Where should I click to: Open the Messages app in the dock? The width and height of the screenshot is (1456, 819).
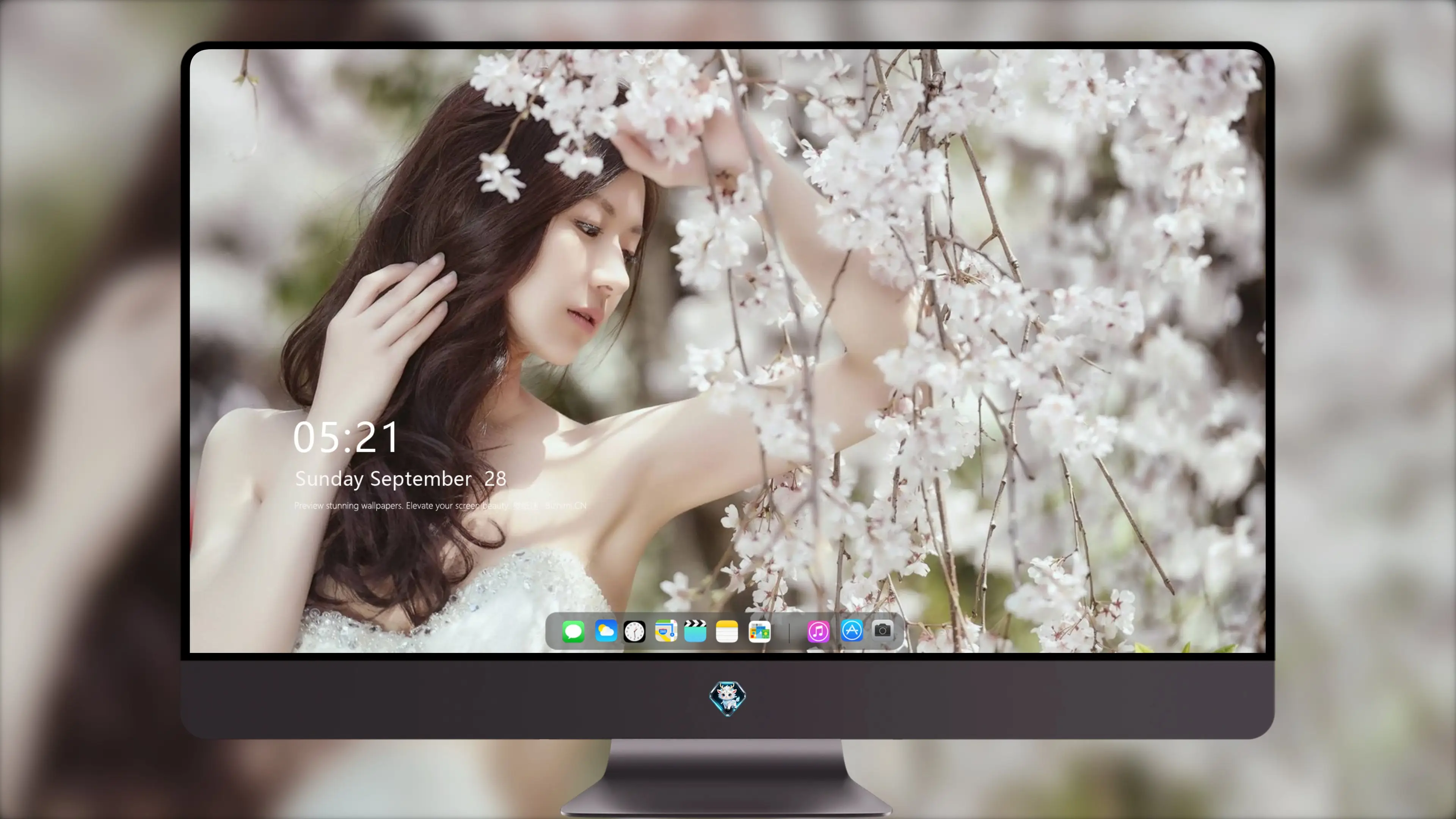[573, 631]
